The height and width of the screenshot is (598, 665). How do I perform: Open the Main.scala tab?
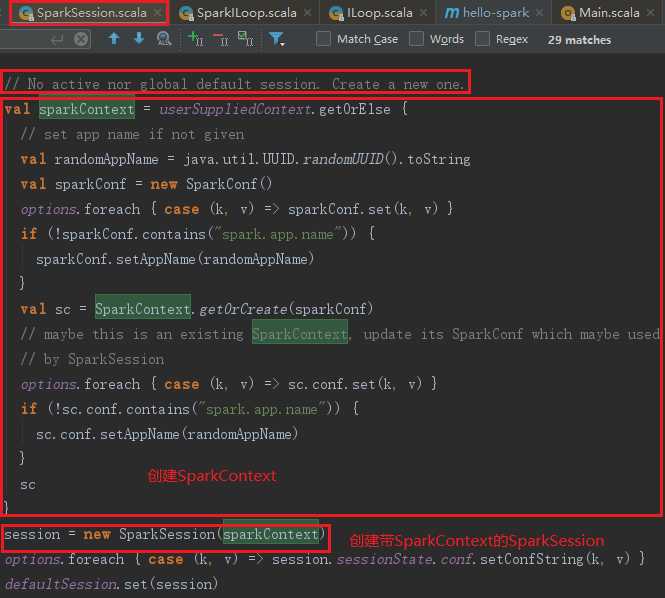[x=609, y=13]
